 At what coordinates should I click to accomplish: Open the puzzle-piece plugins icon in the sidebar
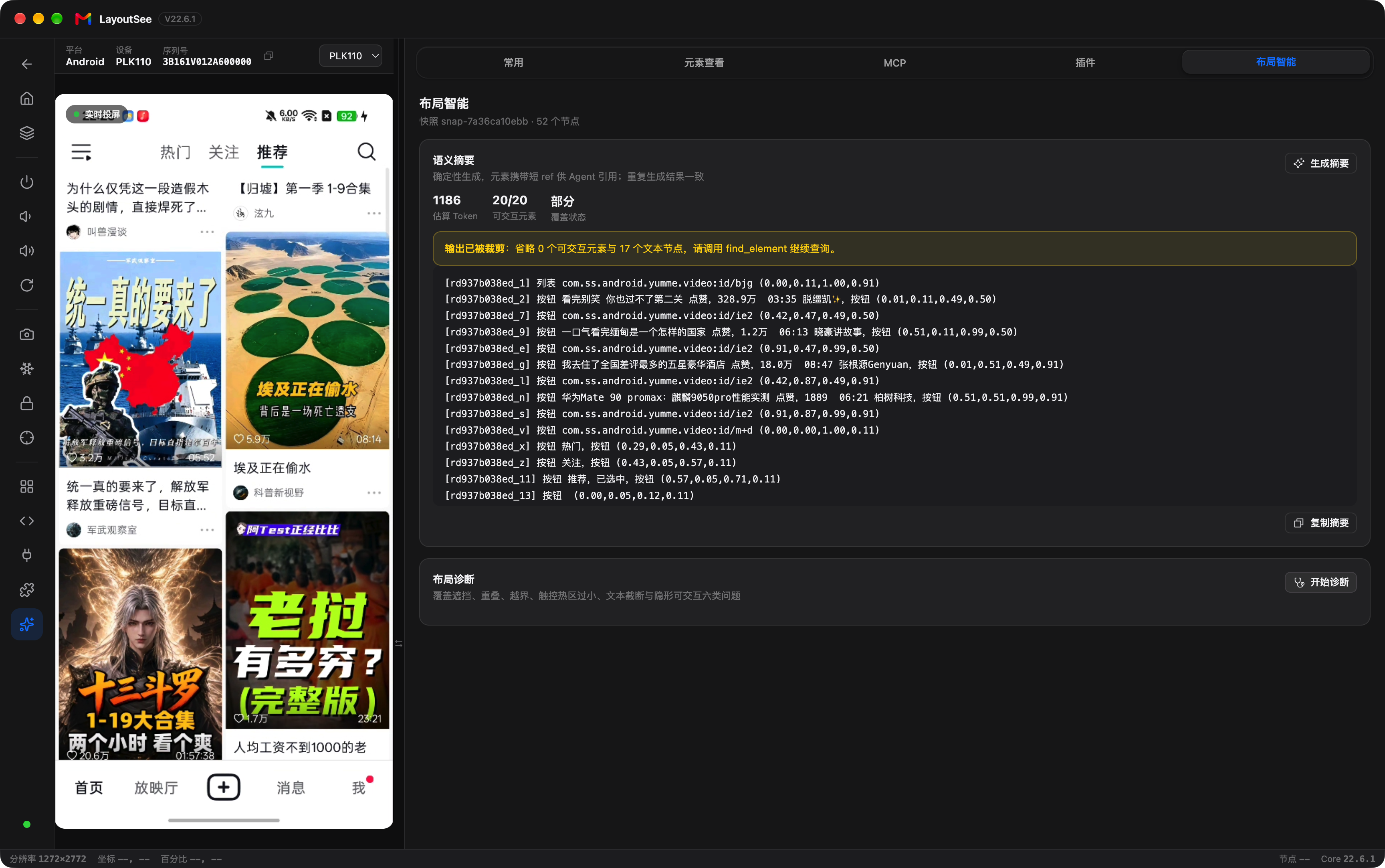[x=26, y=589]
